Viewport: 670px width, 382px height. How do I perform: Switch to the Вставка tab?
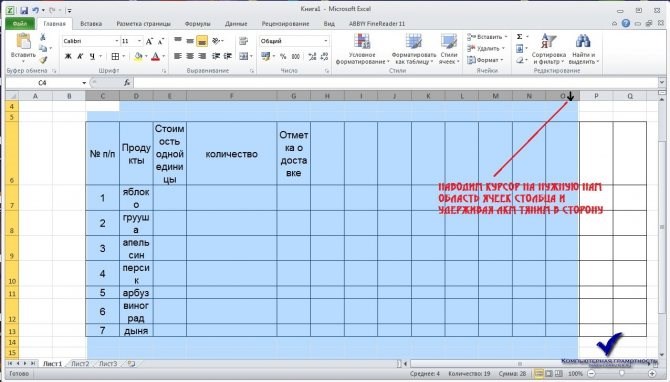91,24
